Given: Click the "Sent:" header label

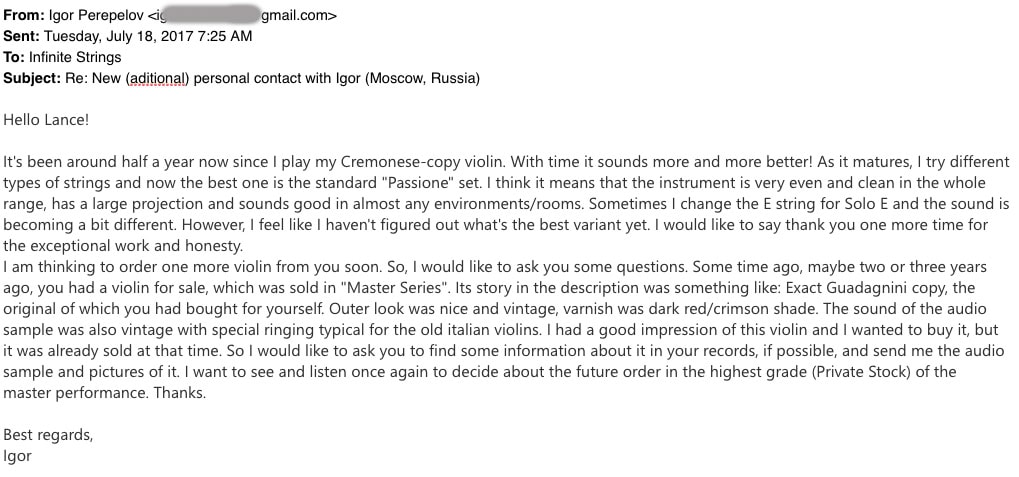Looking at the screenshot, I should 21,36.
